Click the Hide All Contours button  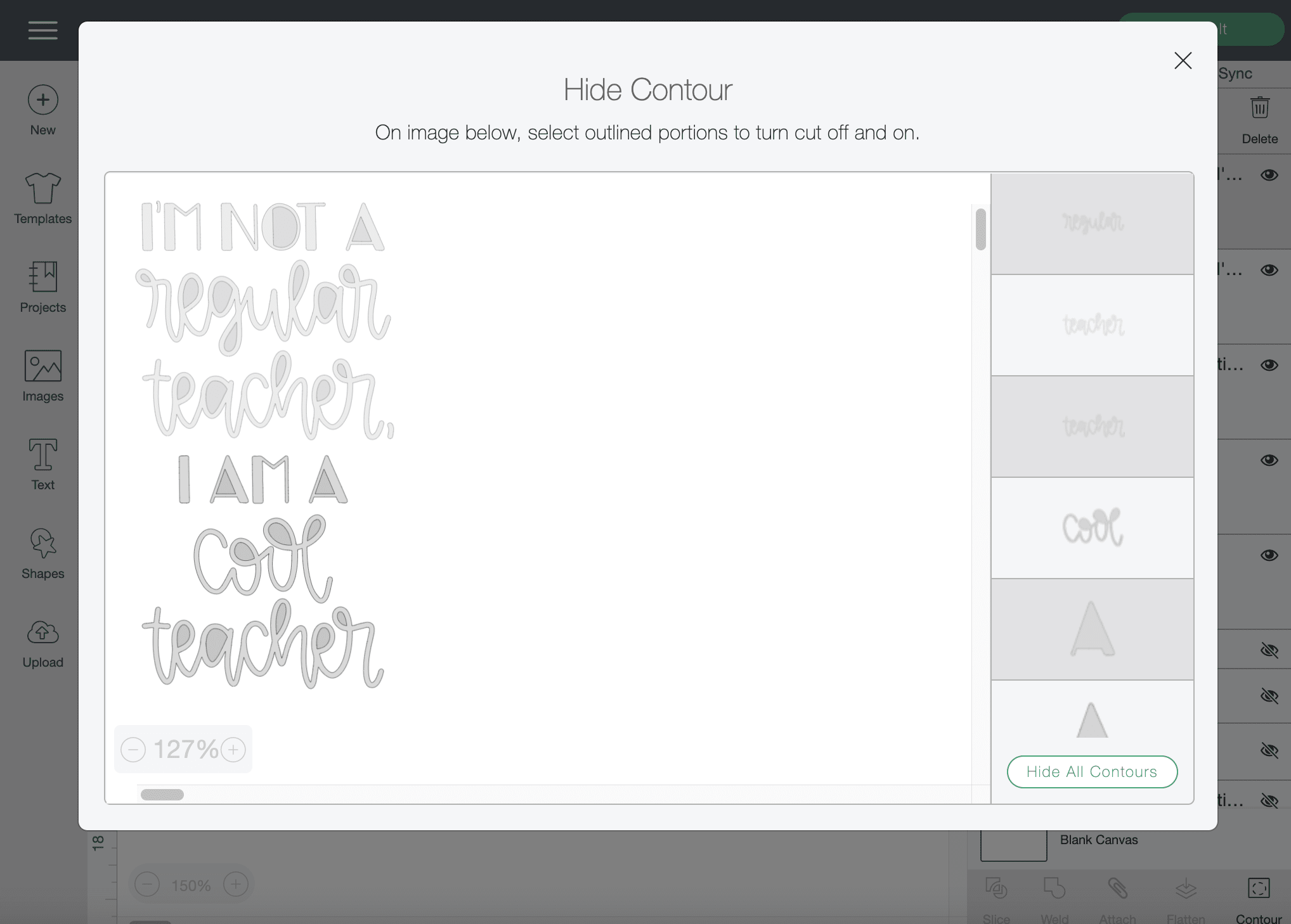(1092, 772)
